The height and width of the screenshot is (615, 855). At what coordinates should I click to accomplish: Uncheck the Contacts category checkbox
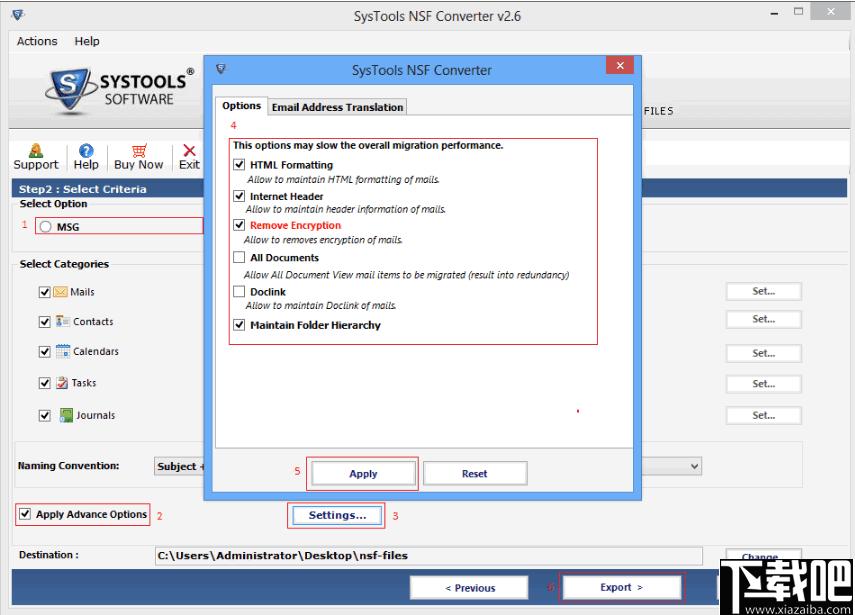(x=45, y=322)
